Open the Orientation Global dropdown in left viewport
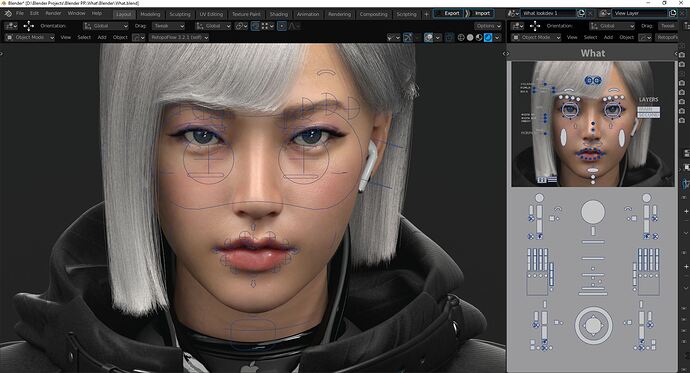 (106, 26)
